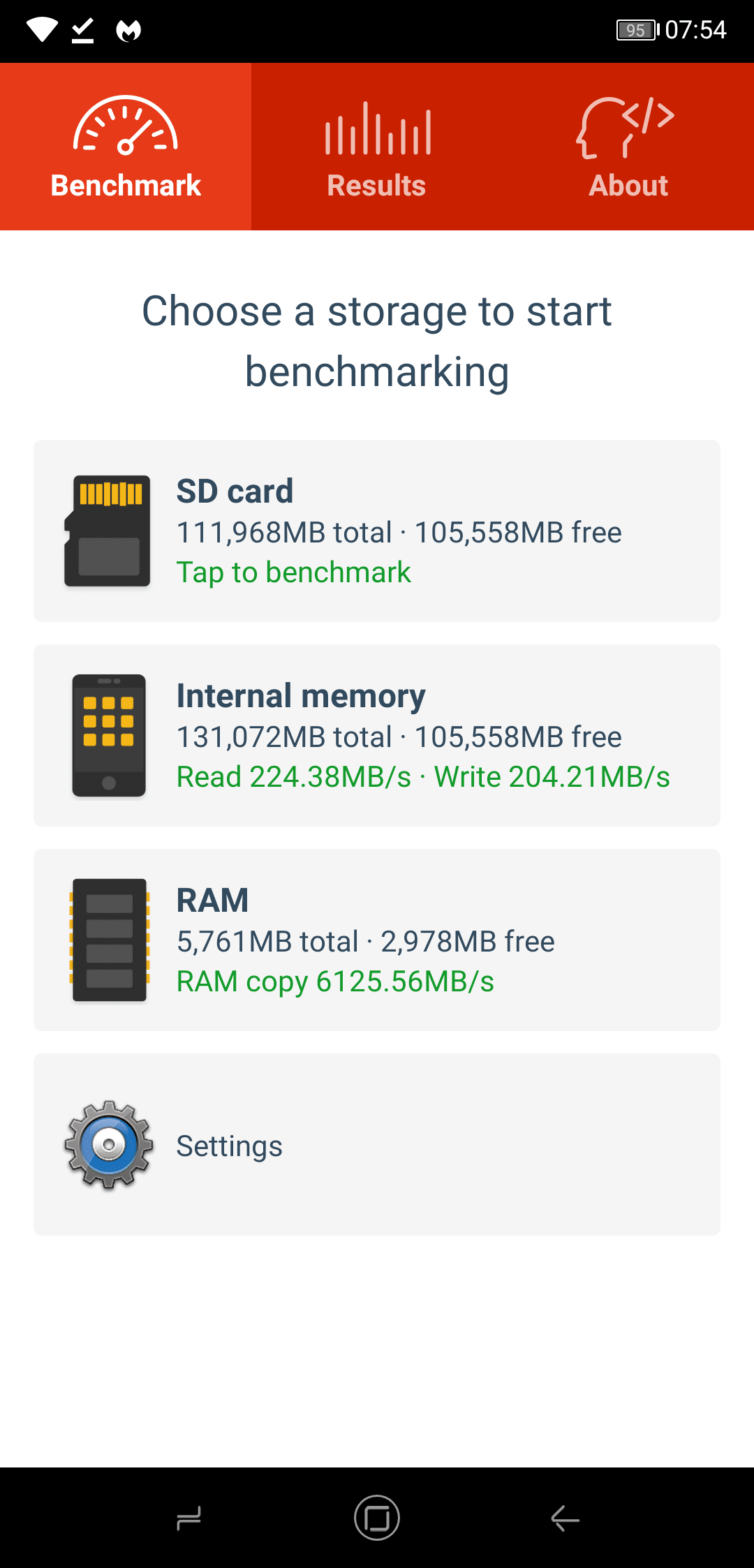Tap the green "Tap to benchmark" link
Viewport: 754px width, 1568px height.
click(x=293, y=572)
